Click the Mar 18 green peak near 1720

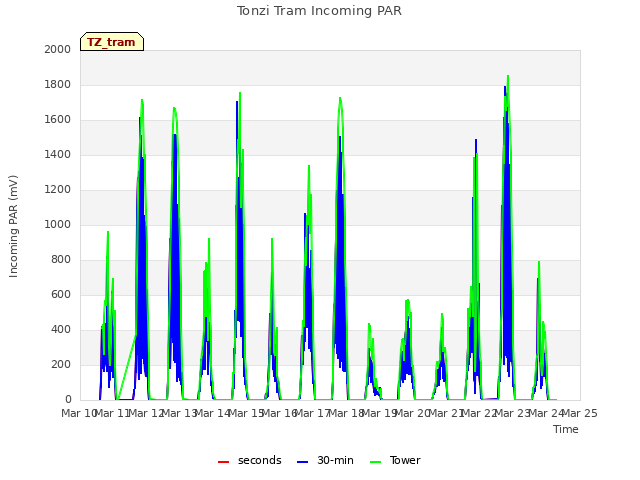coord(340,98)
